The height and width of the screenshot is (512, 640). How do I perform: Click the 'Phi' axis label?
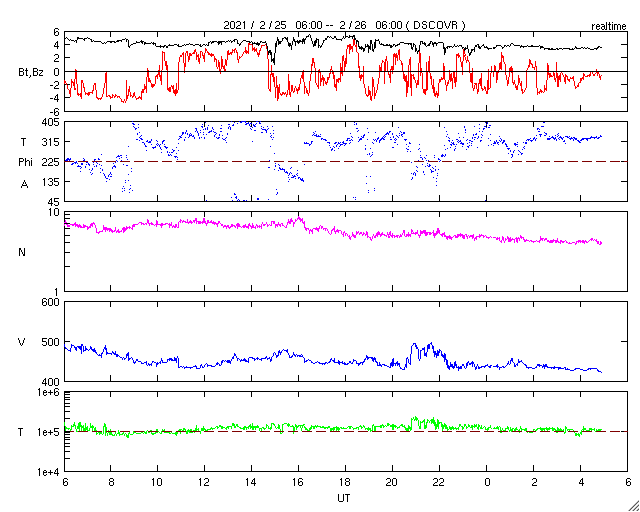point(25,163)
